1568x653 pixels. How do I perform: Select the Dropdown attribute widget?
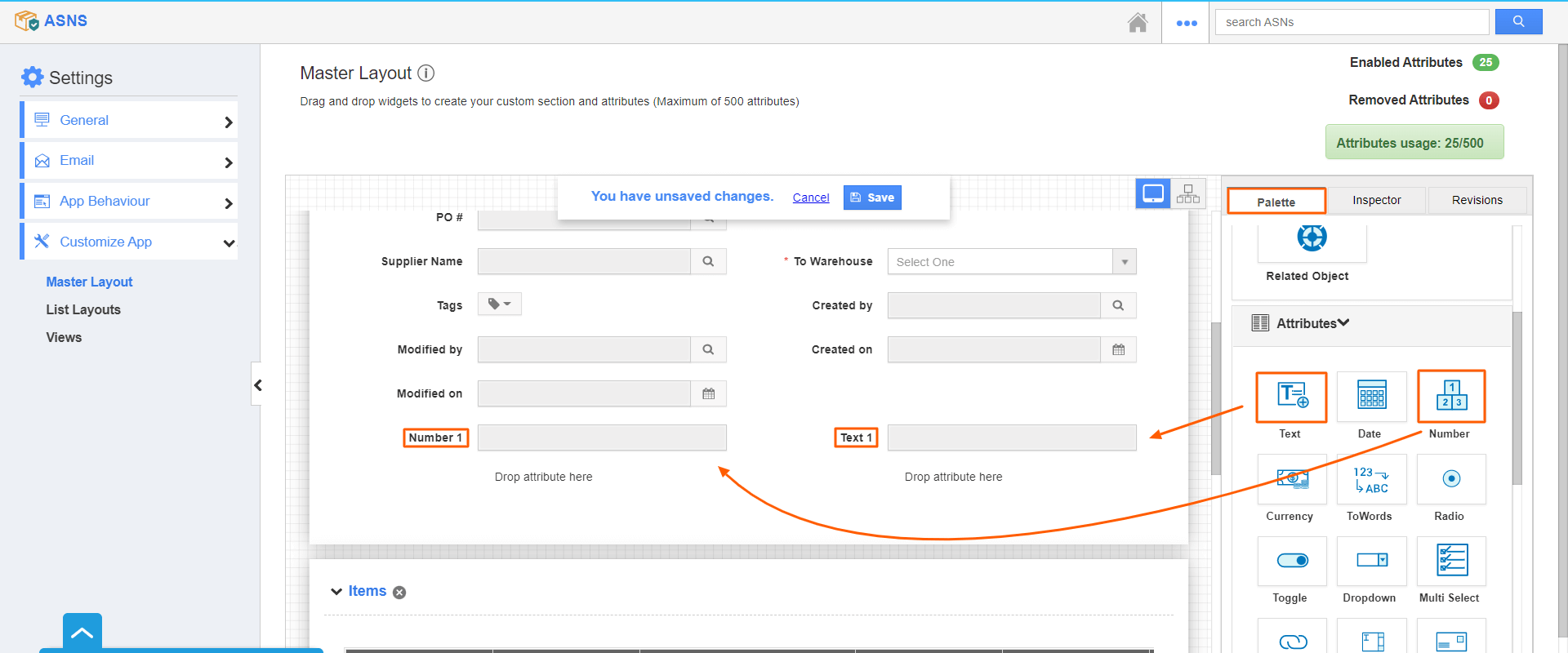pyautogui.click(x=1371, y=561)
